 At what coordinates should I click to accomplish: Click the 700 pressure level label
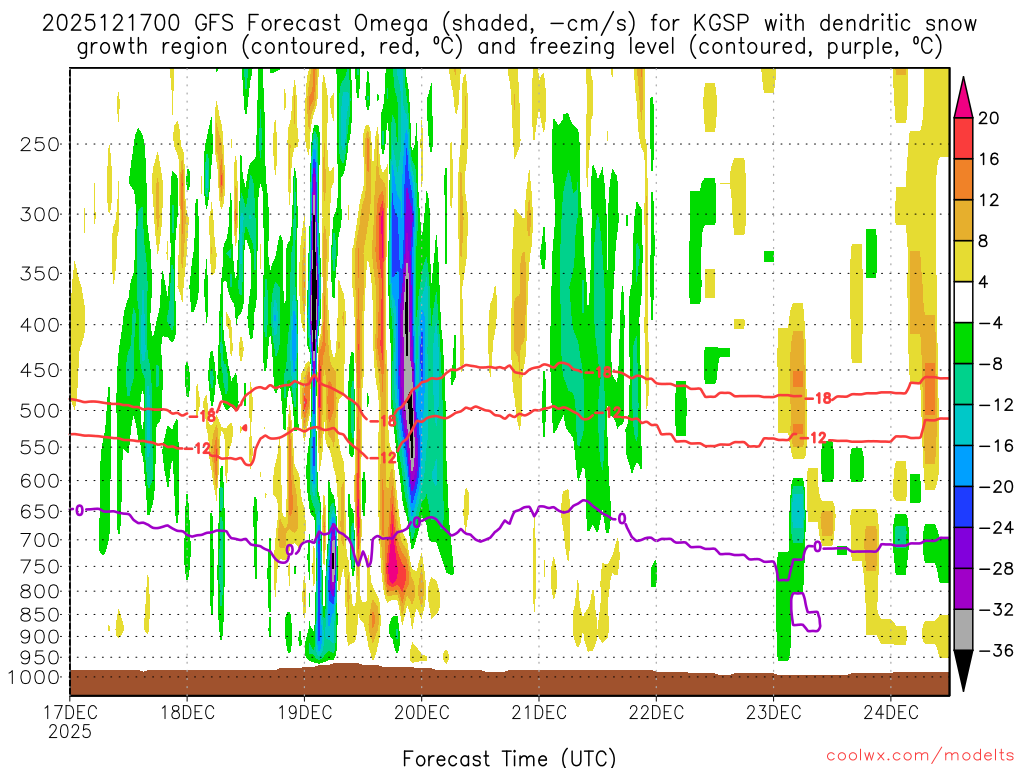tap(40, 540)
